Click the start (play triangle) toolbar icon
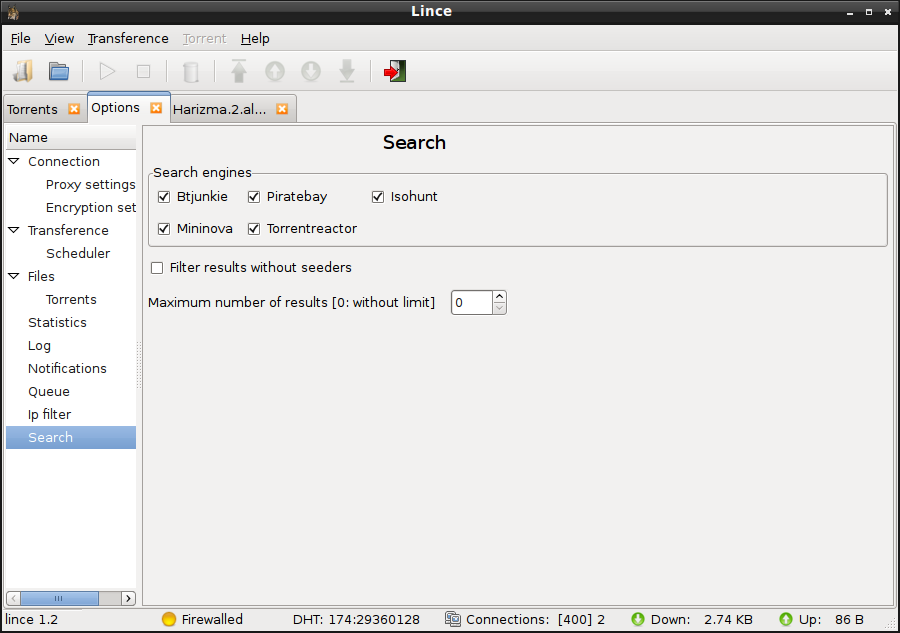This screenshot has width=900, height=633. pos(107,72)
